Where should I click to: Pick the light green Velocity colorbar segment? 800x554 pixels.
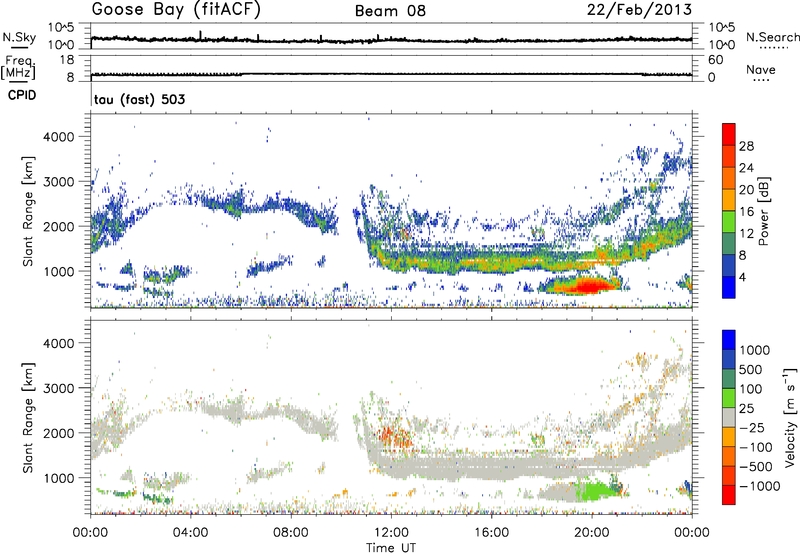pos(729,398)
